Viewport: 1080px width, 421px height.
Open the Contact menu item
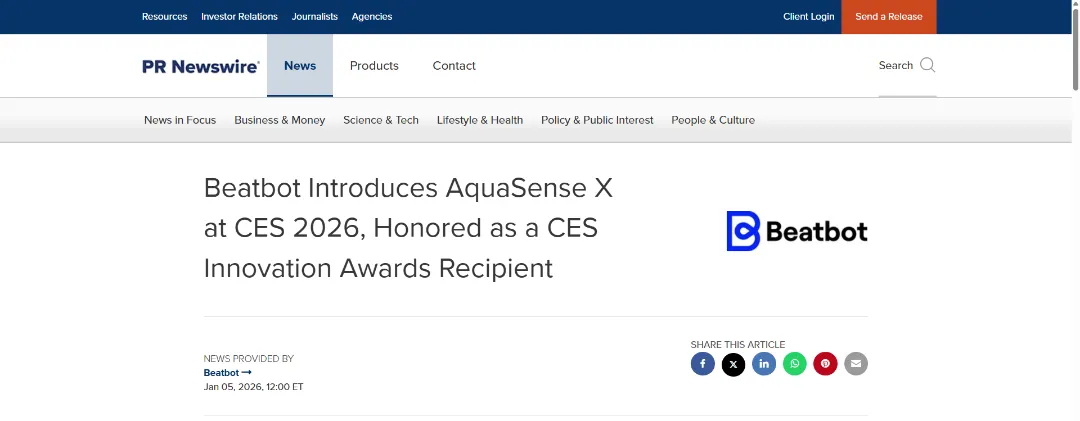[x=454, y=66]
